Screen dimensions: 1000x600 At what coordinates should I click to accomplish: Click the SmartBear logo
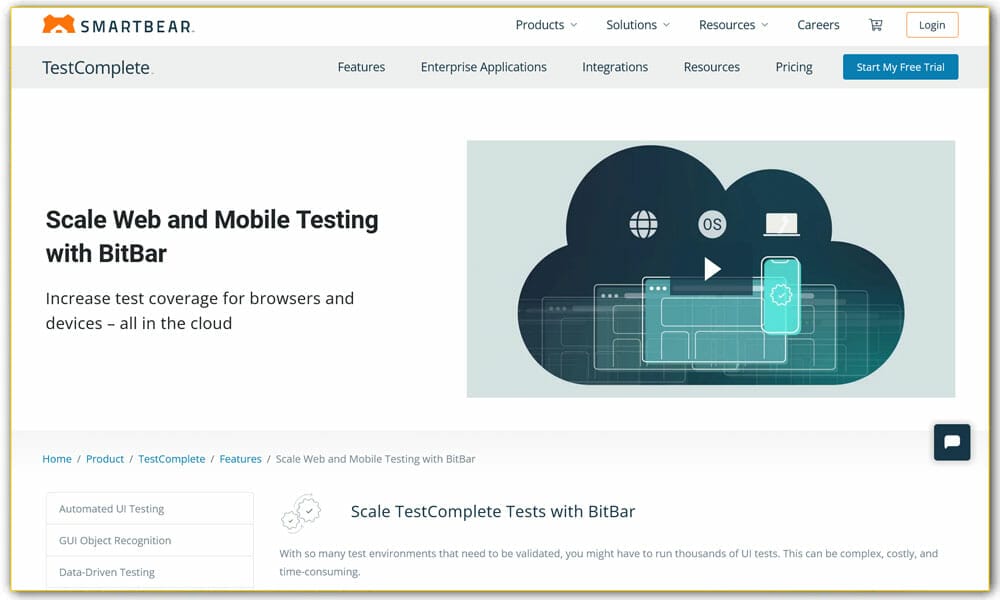117,24
